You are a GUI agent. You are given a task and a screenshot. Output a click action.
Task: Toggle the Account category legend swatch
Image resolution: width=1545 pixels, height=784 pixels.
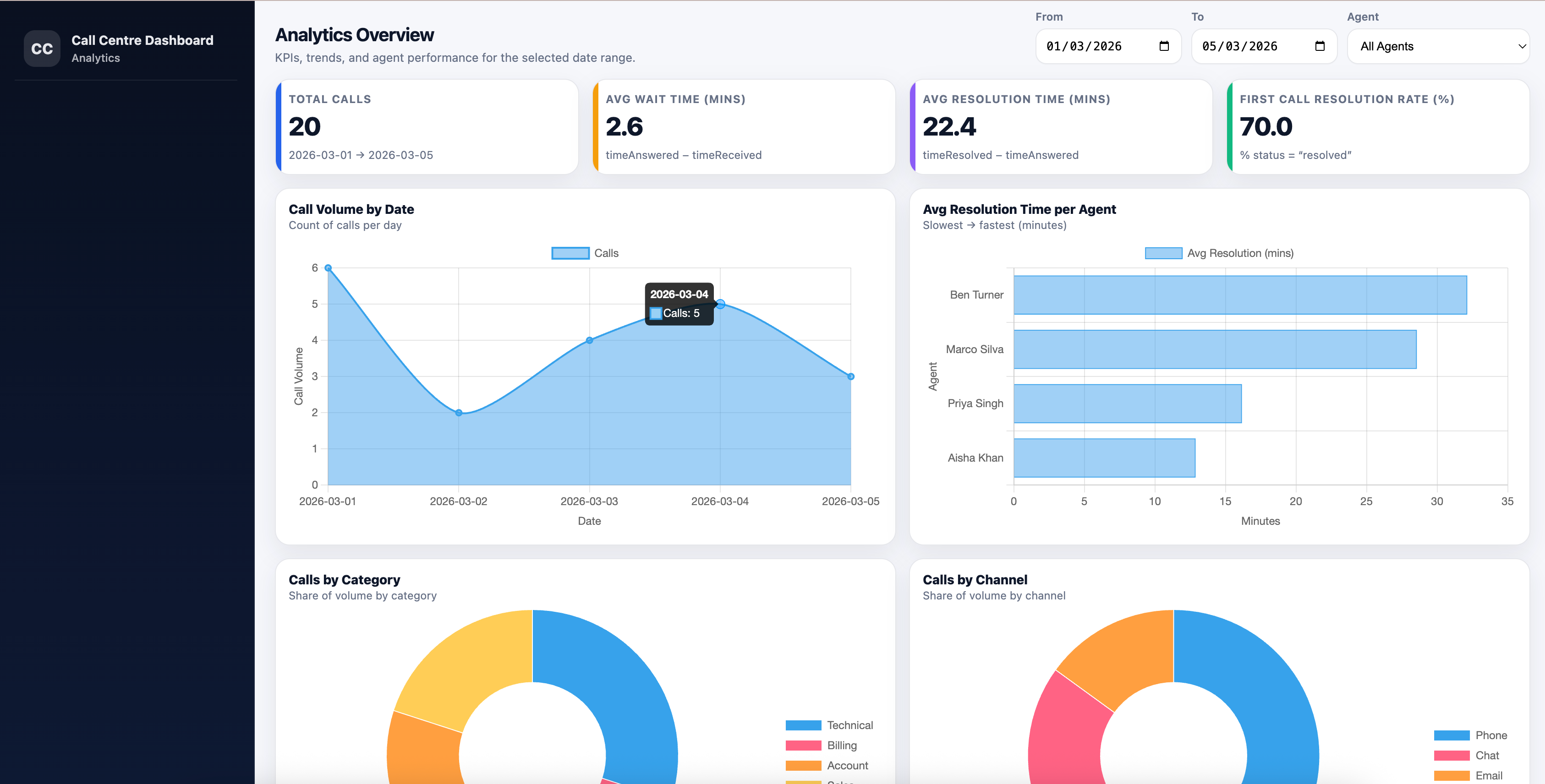point(803,765)
